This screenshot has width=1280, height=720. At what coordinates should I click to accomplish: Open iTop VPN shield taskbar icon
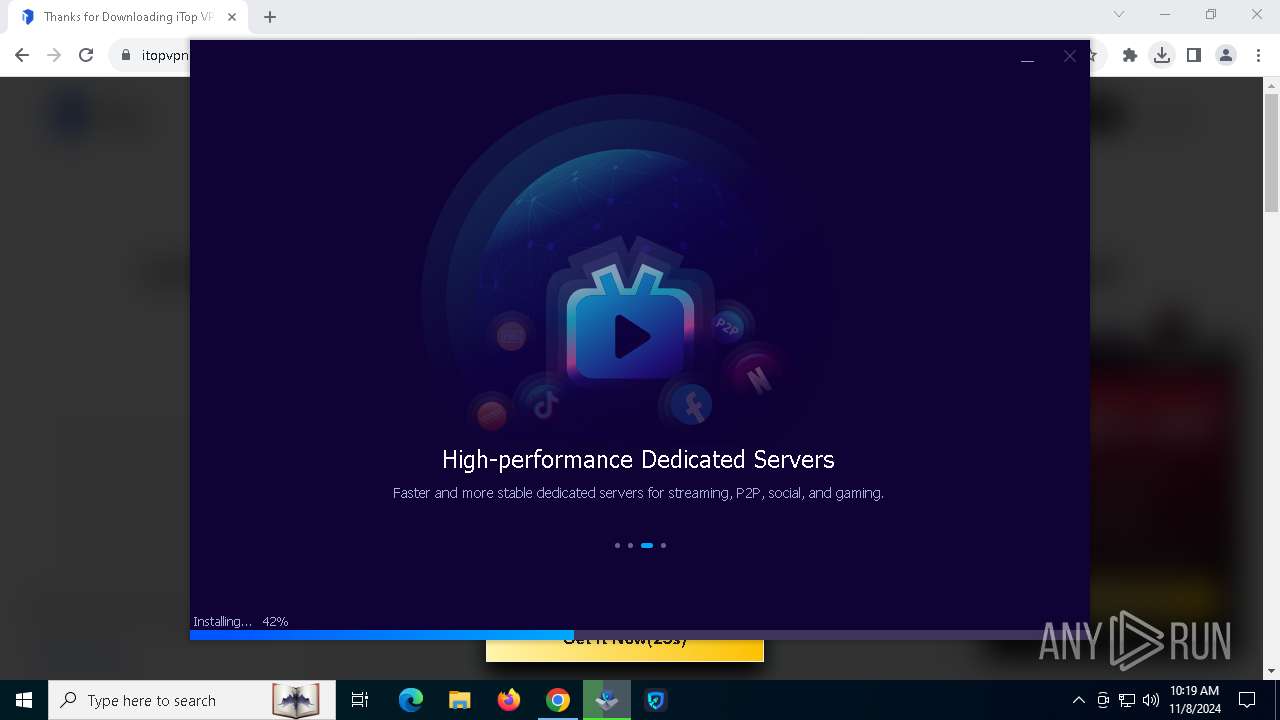656,700
